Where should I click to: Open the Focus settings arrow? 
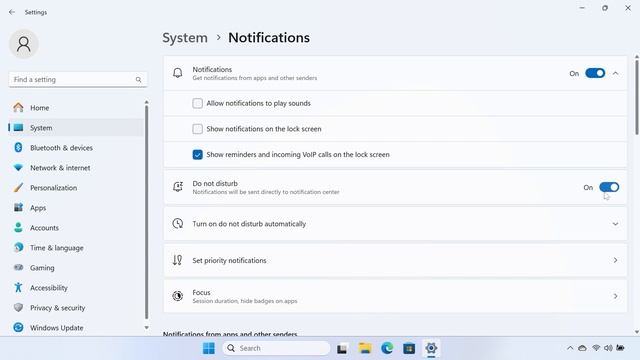coord(615,296)
